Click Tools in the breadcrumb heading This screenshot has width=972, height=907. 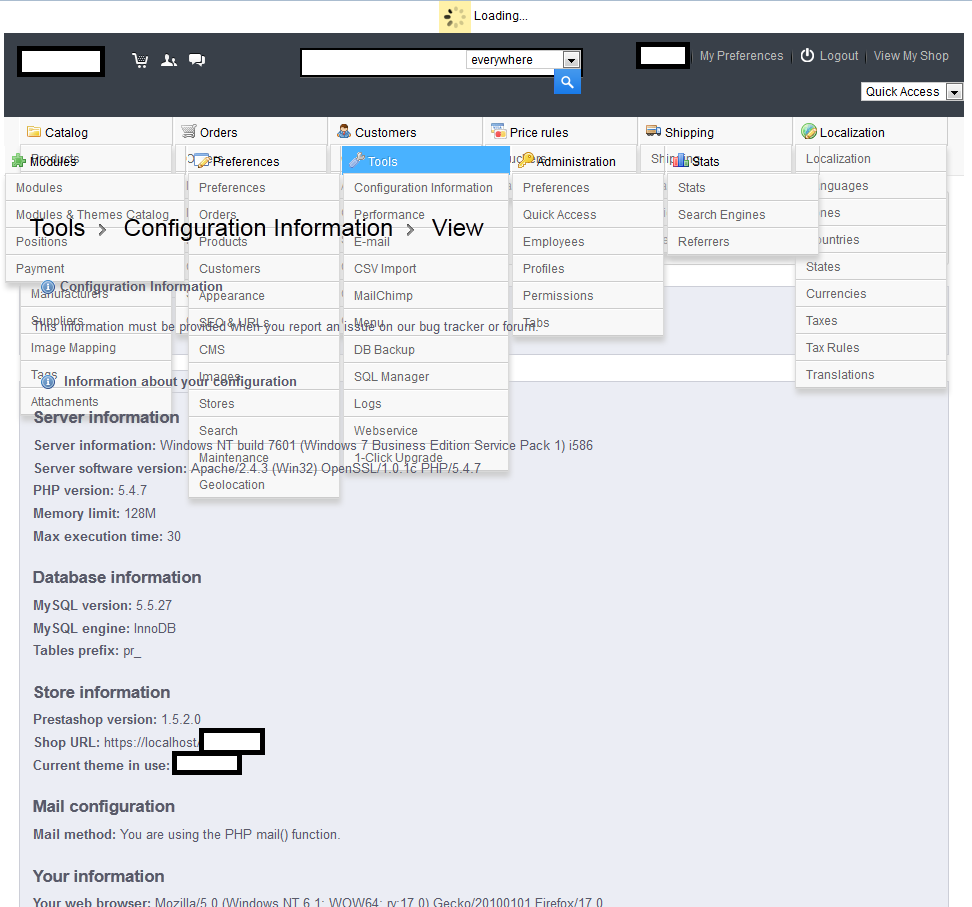pyautogui.click(x=58, y=228)
